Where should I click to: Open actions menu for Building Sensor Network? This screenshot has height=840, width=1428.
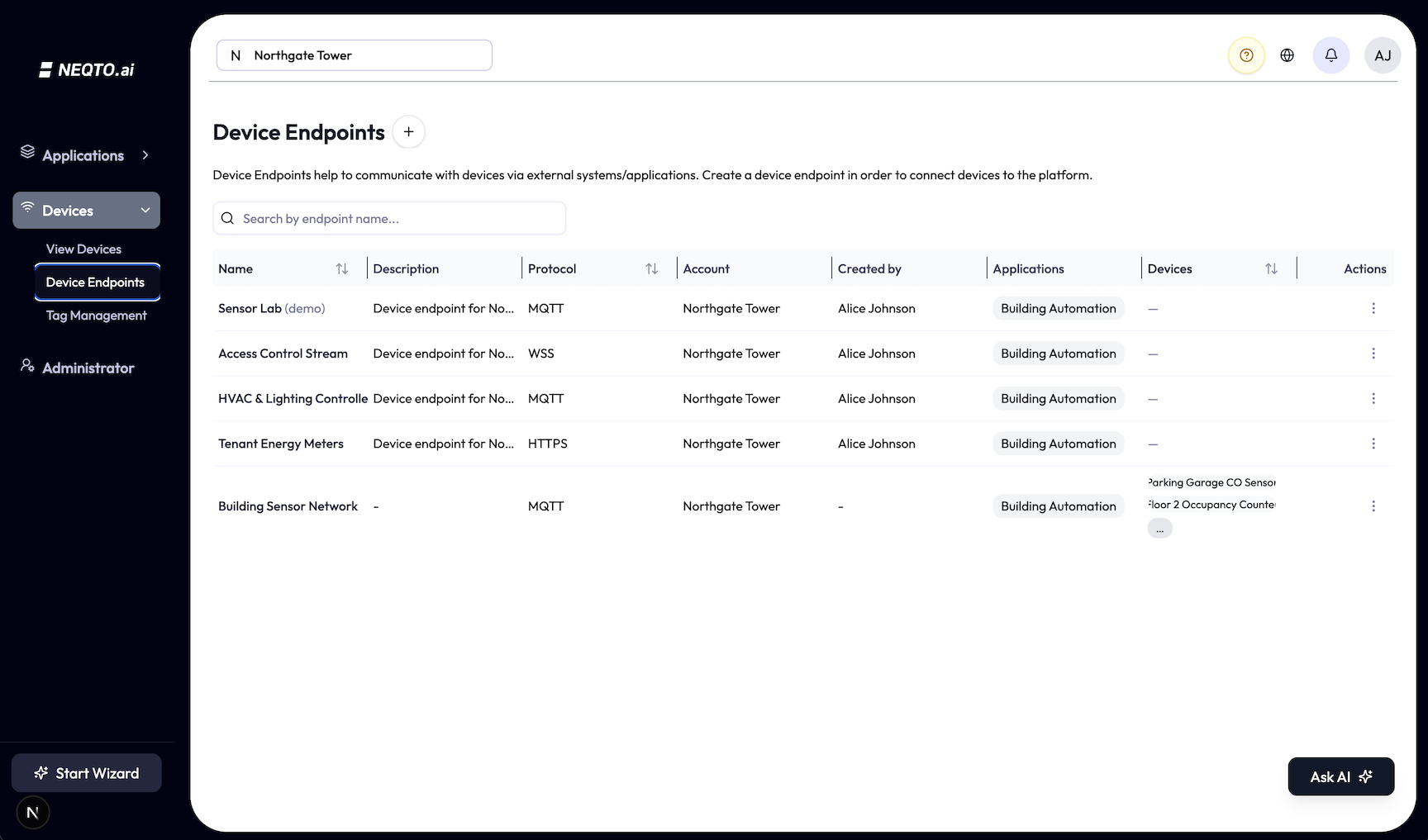coord(1373,506)
